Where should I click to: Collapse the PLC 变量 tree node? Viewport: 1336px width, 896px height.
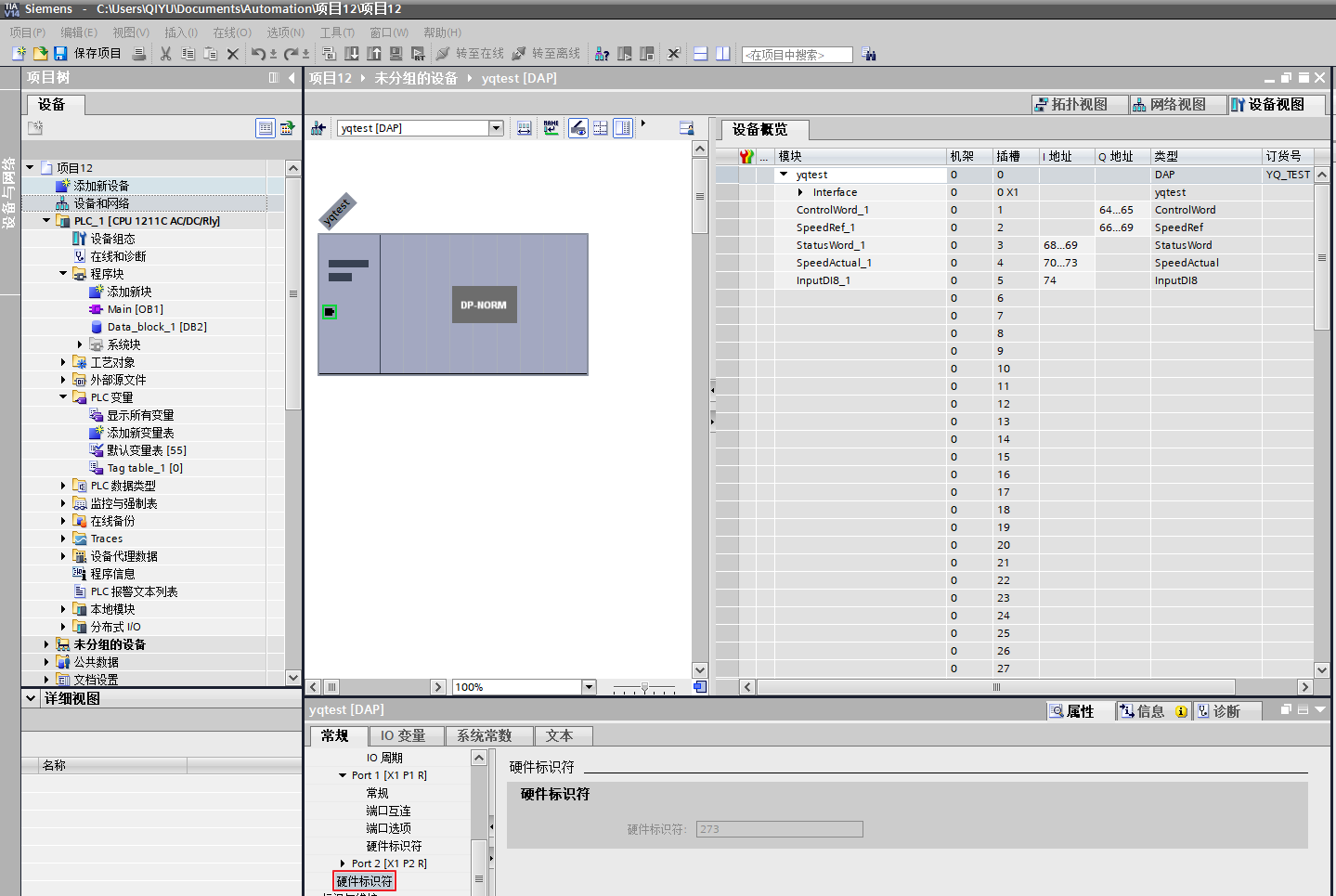coord(64,397)
